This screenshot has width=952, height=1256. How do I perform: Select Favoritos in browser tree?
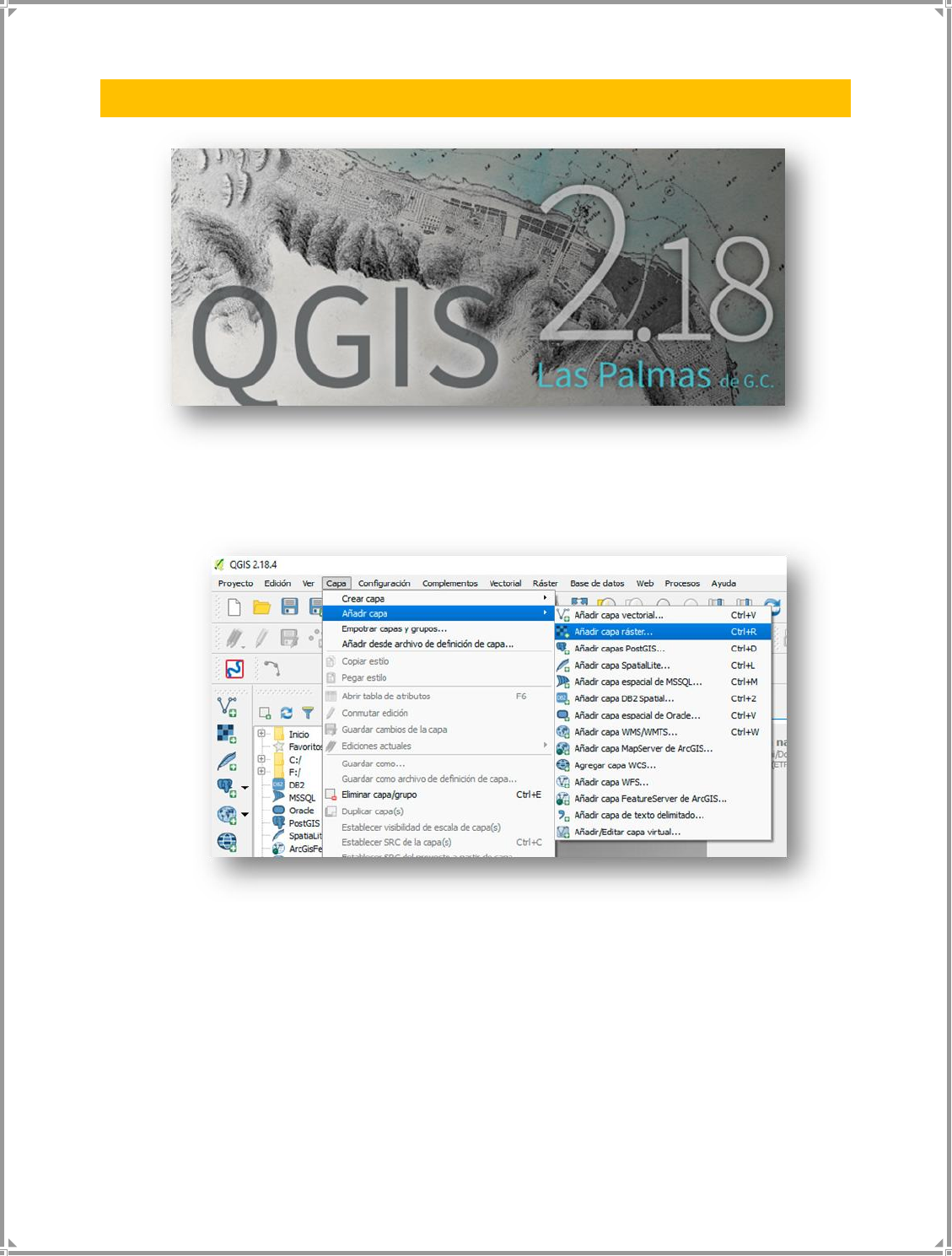pos(305,747)
